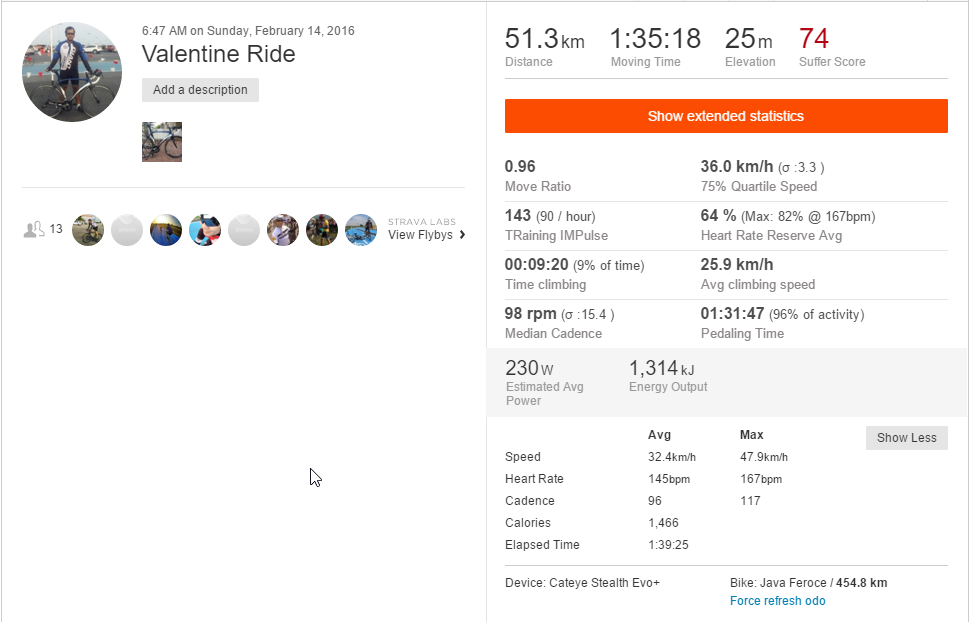
Task: Open the eighth athlete avatar with blue bikes
Action: [361, 230]
